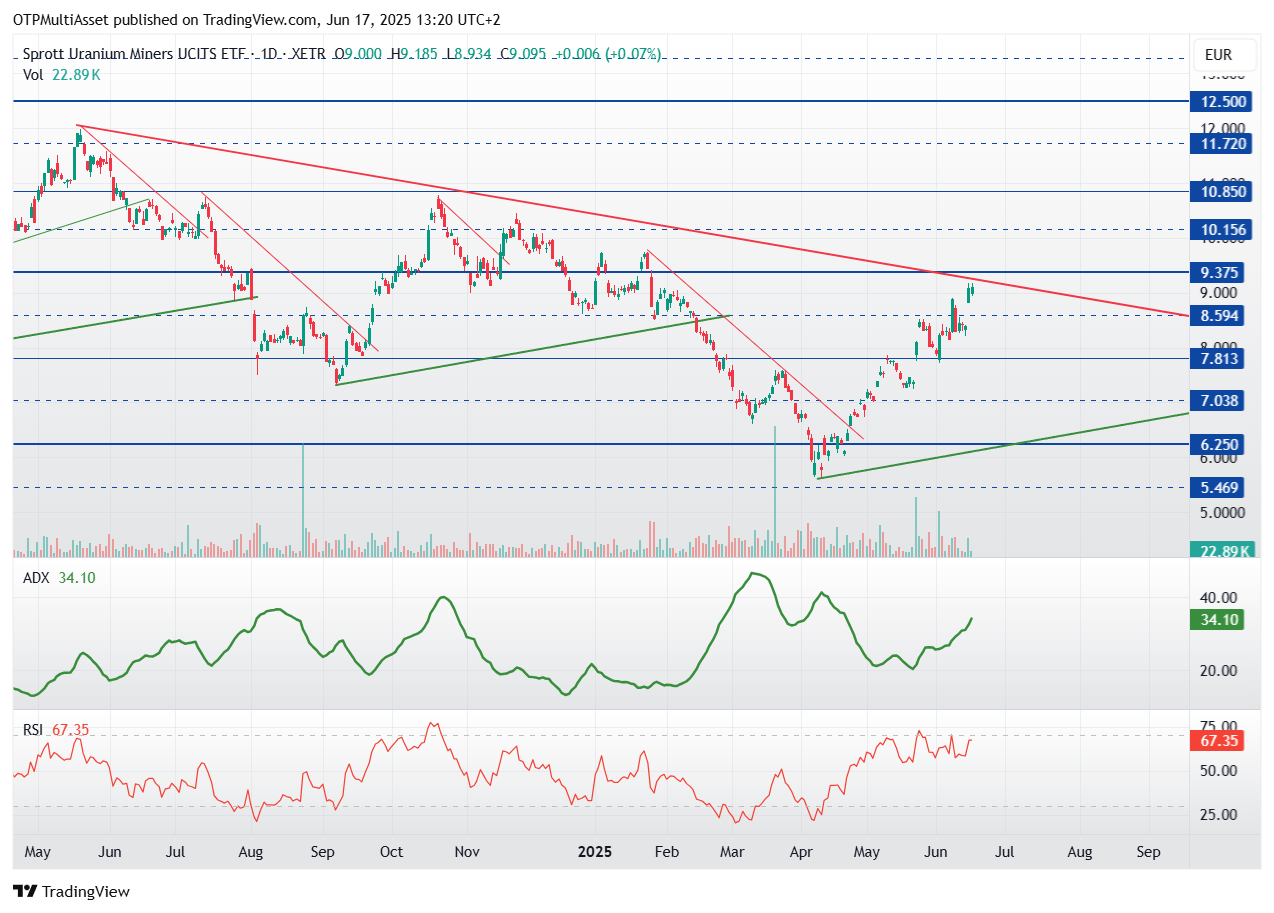
Task: Click the 9.375 price level label
Action: click(x=1223, y=272)
